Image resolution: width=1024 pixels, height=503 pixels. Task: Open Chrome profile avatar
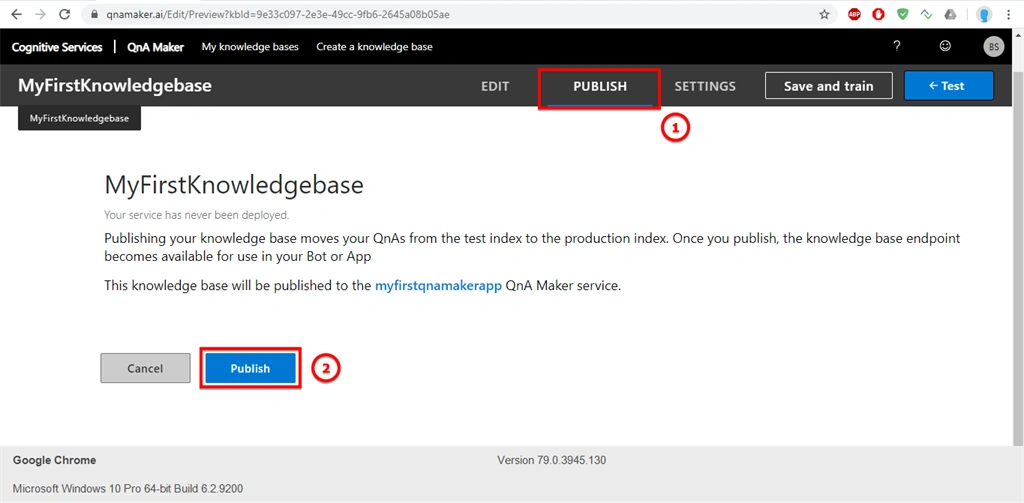984,14
